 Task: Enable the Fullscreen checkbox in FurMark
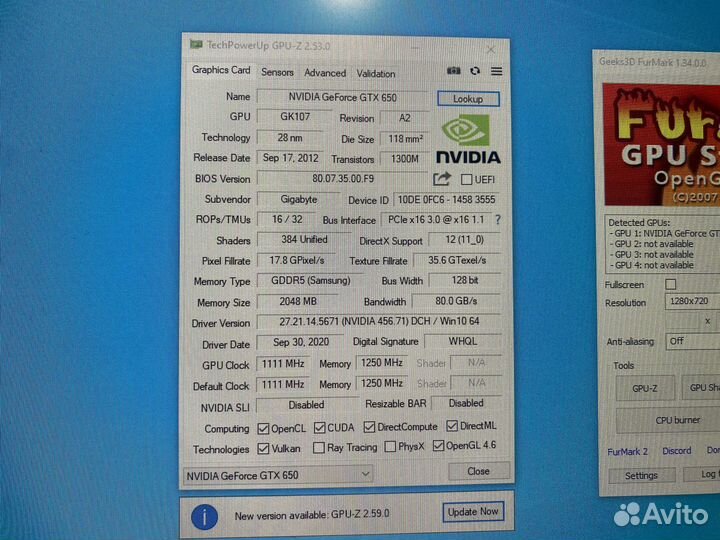click(x=670, y=285)
